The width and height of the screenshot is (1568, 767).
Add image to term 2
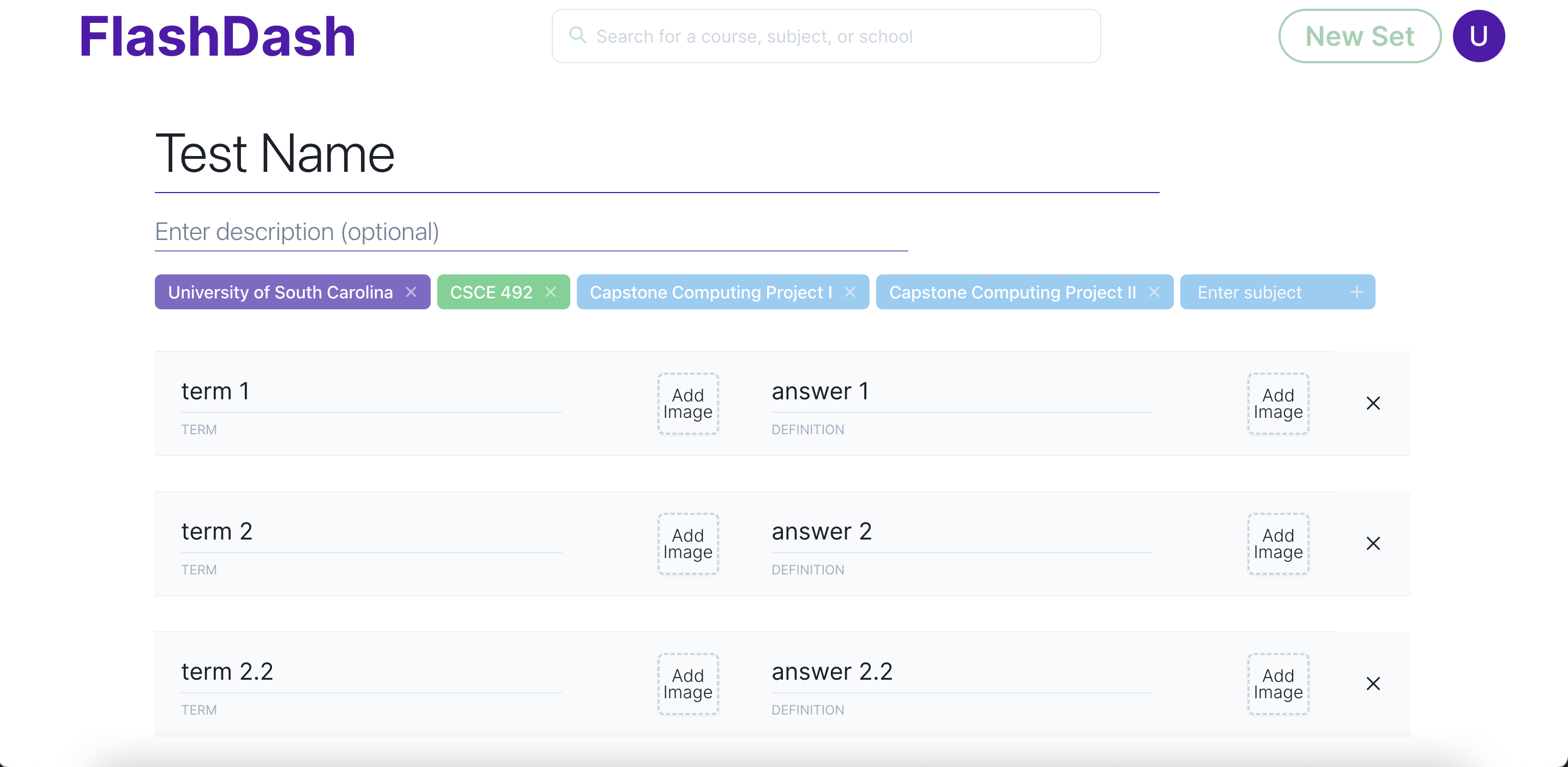pyautogui.click(x=688, y=543)
